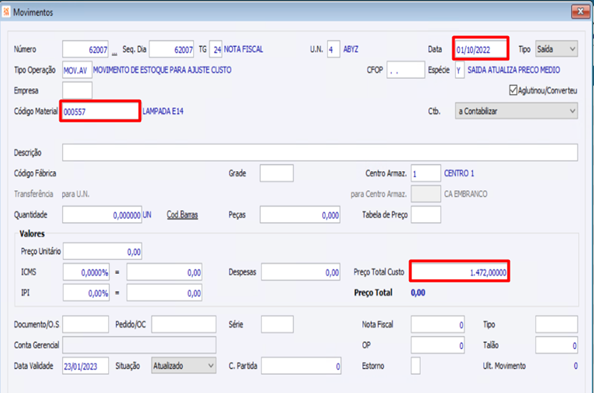Screen dimensions: 594x393
Task: Click the CENTRO 1 label
Action: [x=459, y=173]
